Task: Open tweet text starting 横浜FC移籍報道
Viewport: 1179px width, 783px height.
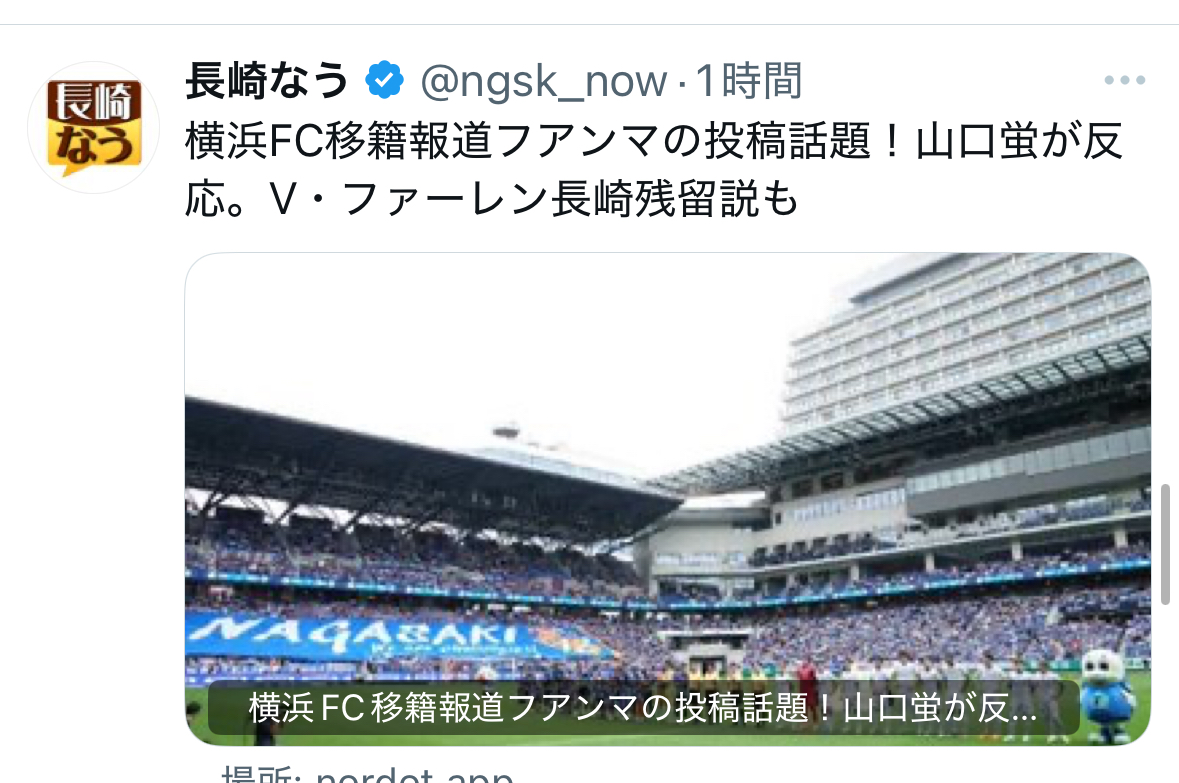Action: pos(654,170)
